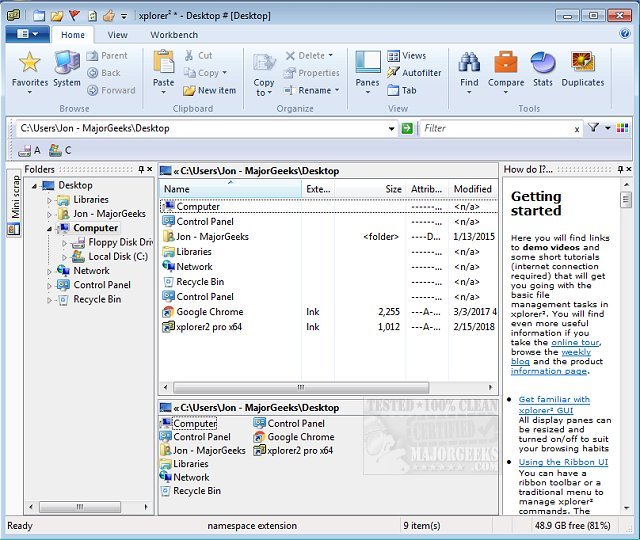Viewport: 640px width, 540px height.
Task: Toggle the Autofilter option
Action: click(413, 73)
